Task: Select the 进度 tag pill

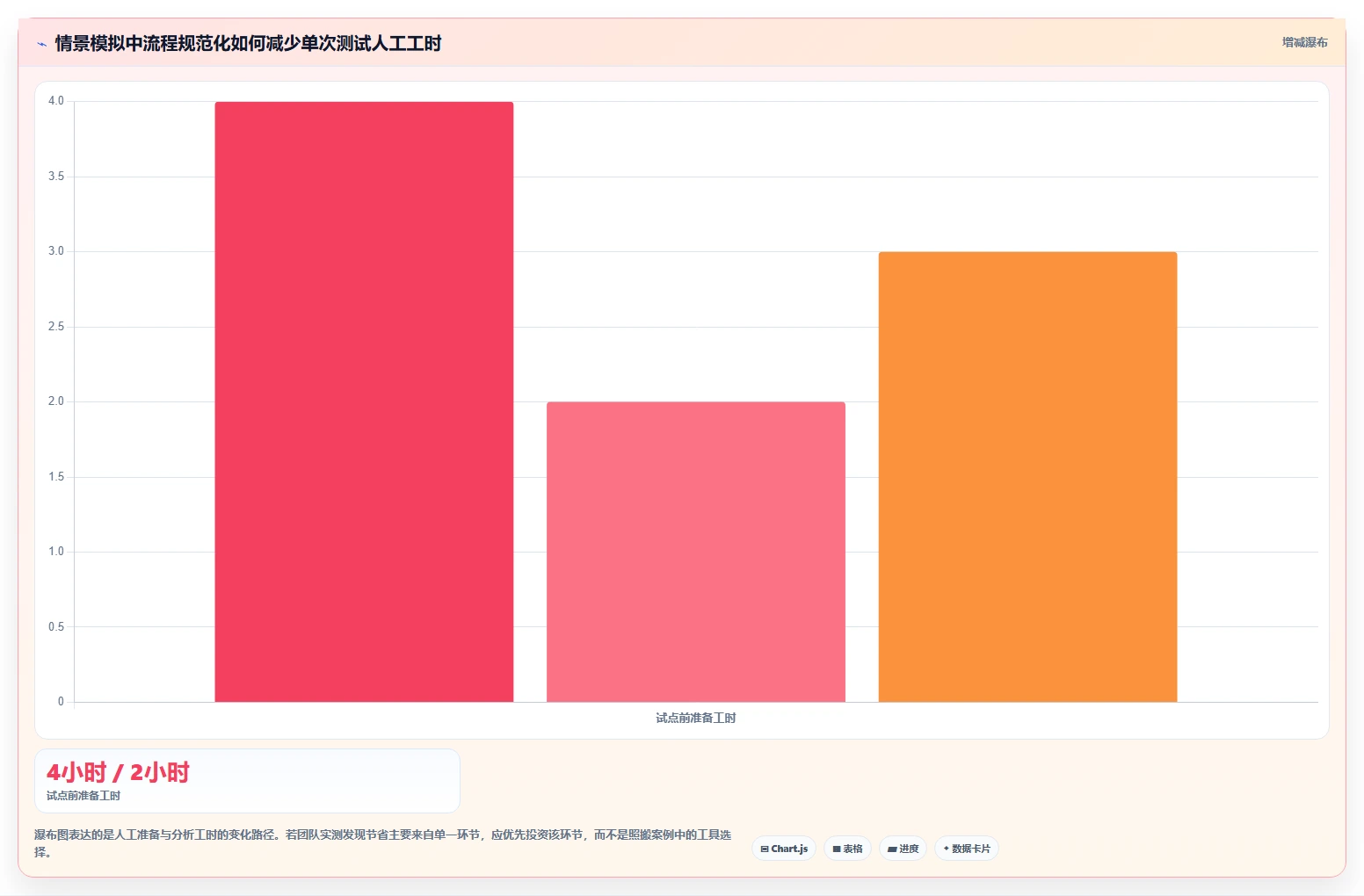Action: point(903,849)
